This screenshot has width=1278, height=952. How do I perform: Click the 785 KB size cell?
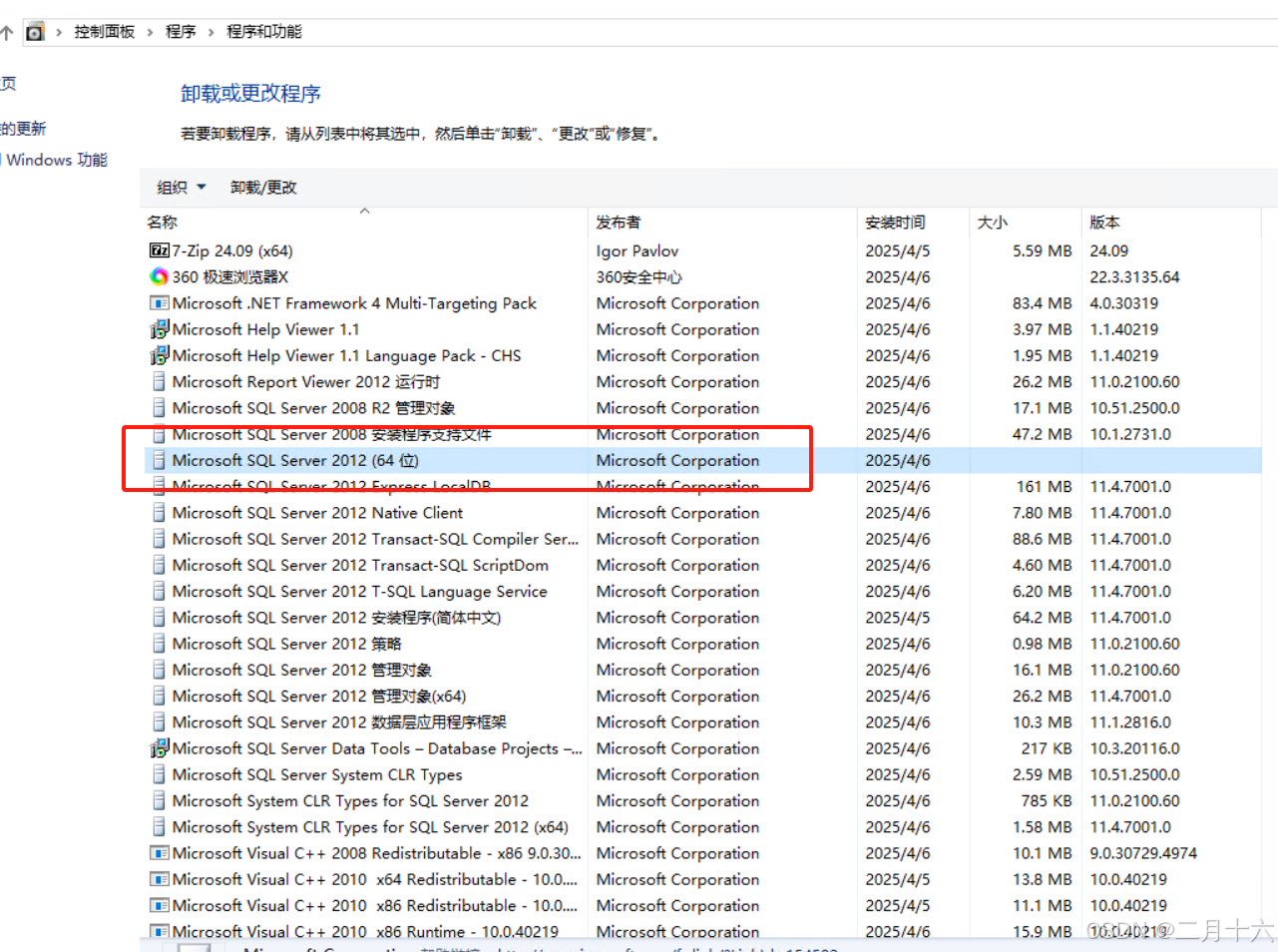tap(1047, 800)
